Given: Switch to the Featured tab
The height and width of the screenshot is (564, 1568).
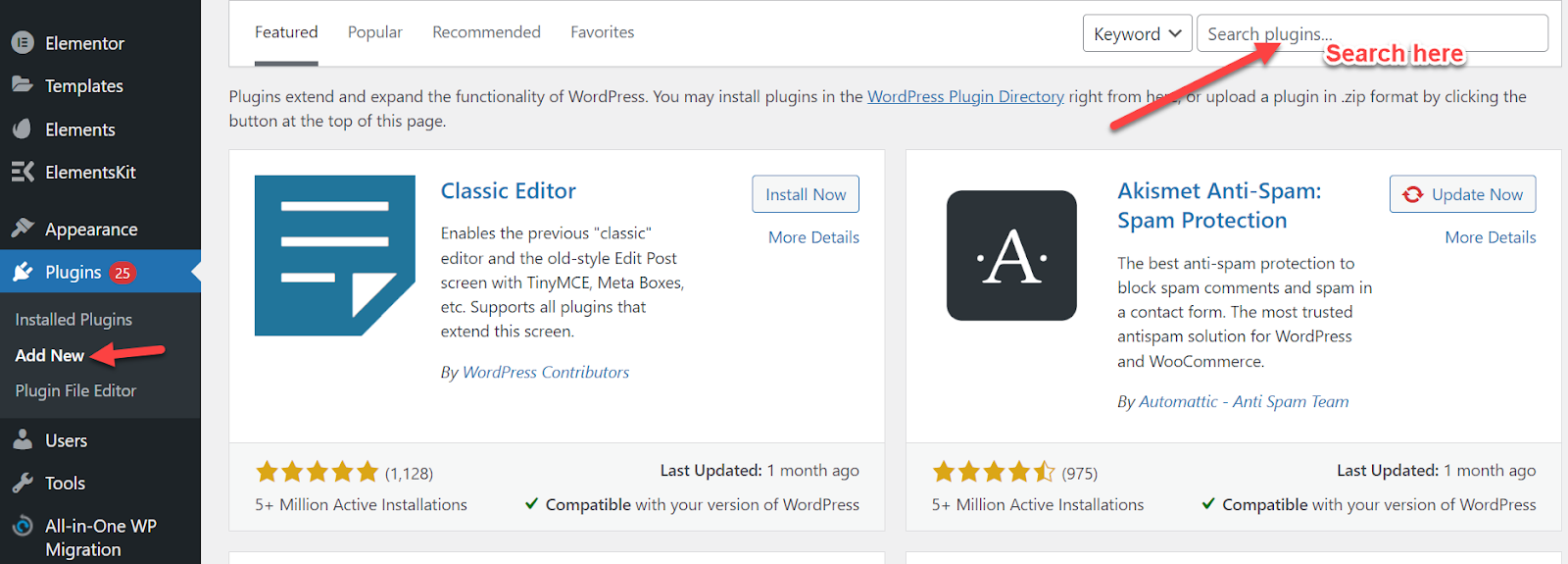Looking at the screenshot, I should (286, 32).
